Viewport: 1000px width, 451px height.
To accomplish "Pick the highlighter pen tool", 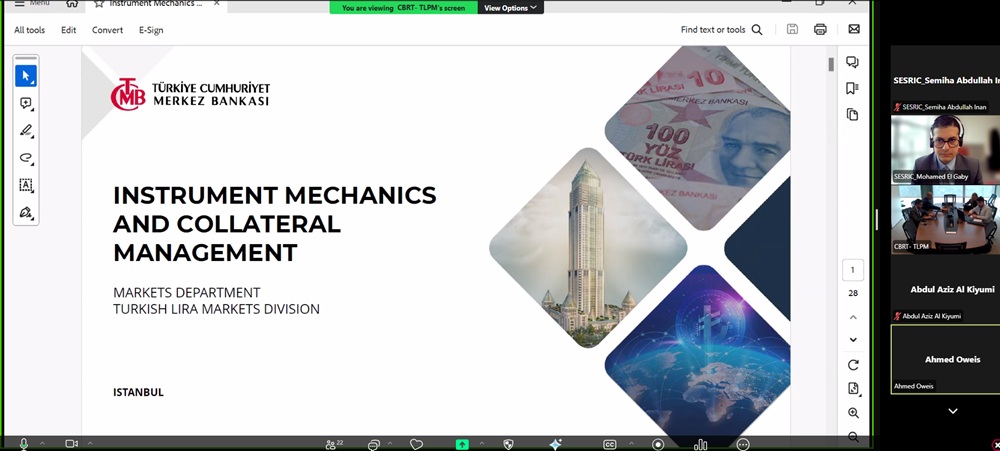I will pos(26,131).
